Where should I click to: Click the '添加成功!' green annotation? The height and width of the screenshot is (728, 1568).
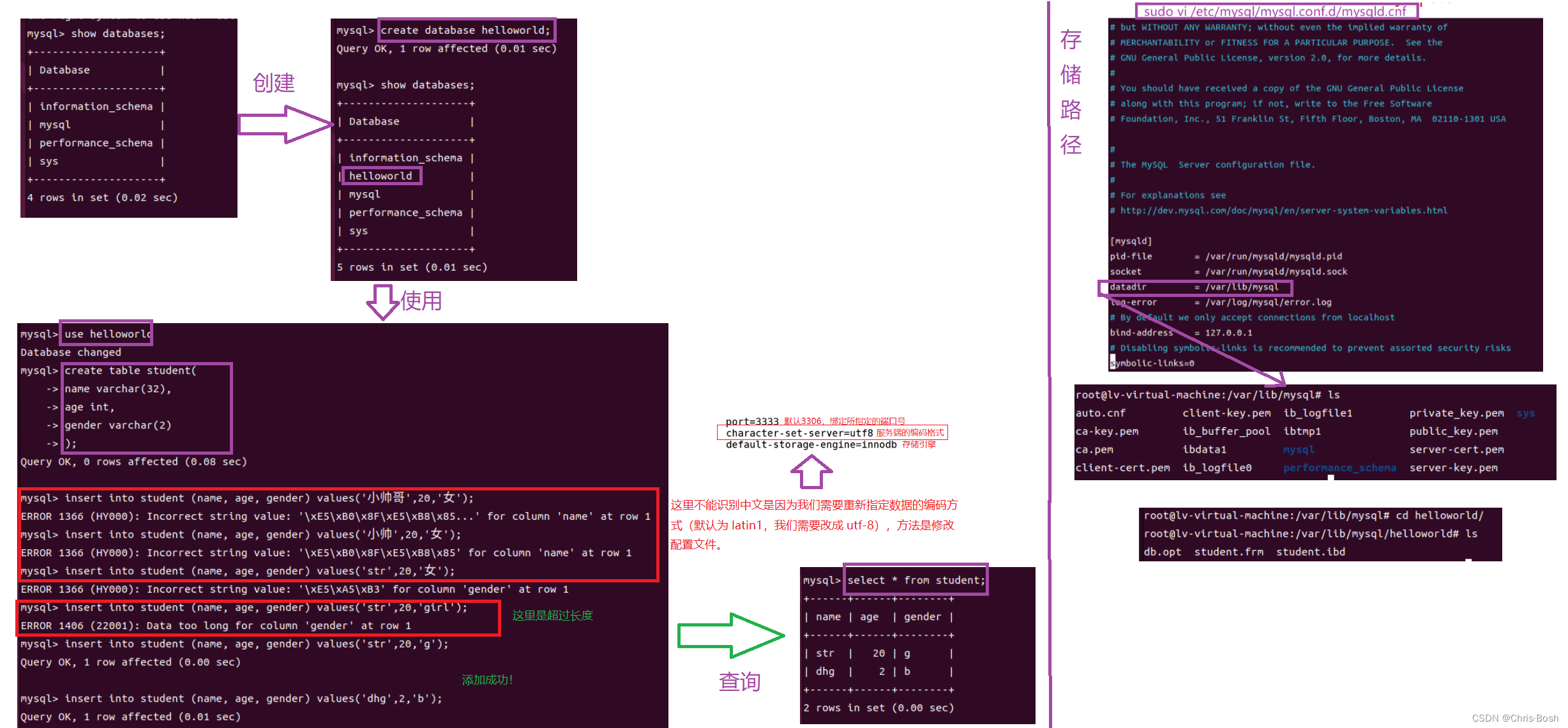click(488, 680)
